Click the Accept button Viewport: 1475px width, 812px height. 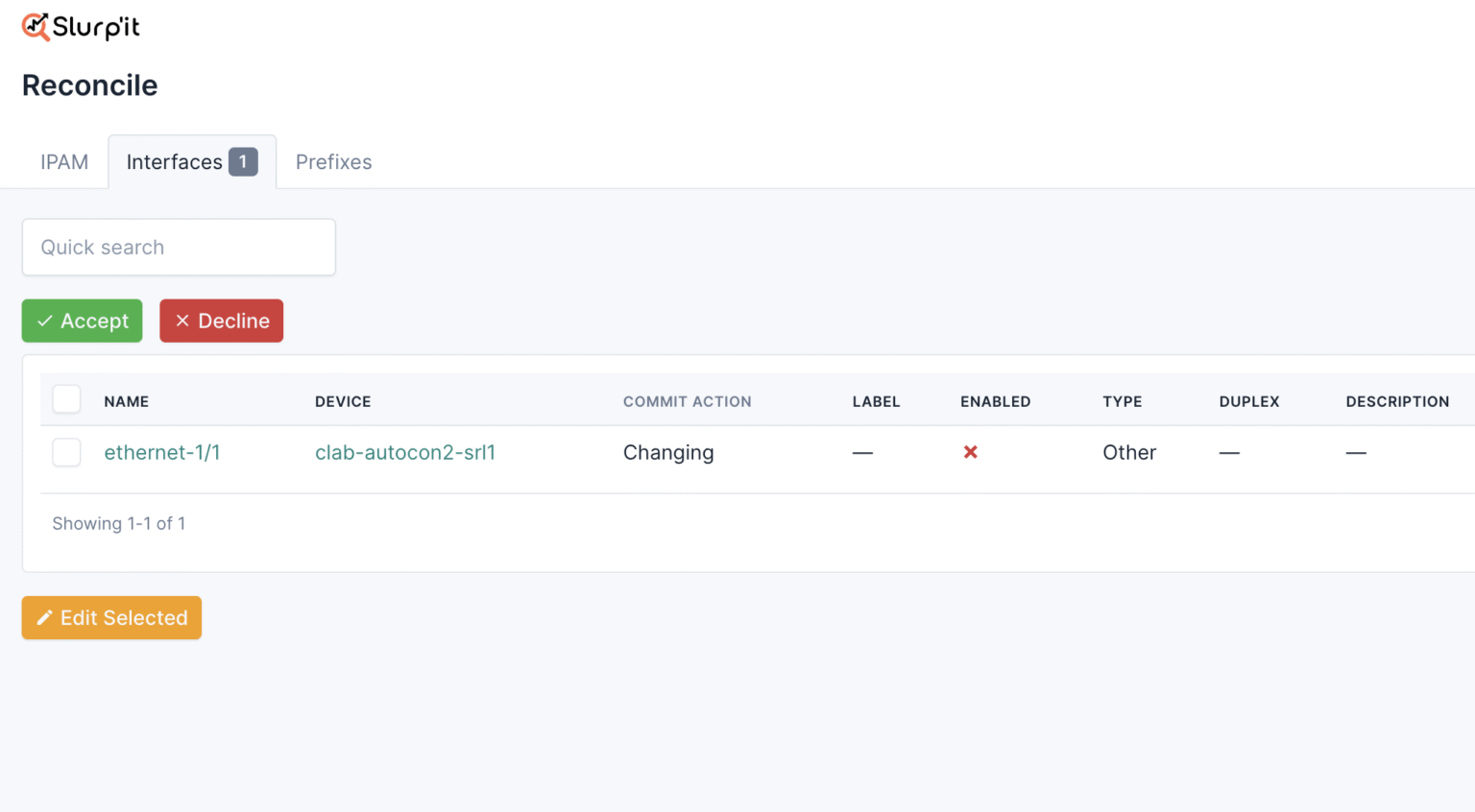tap(82, 321)
